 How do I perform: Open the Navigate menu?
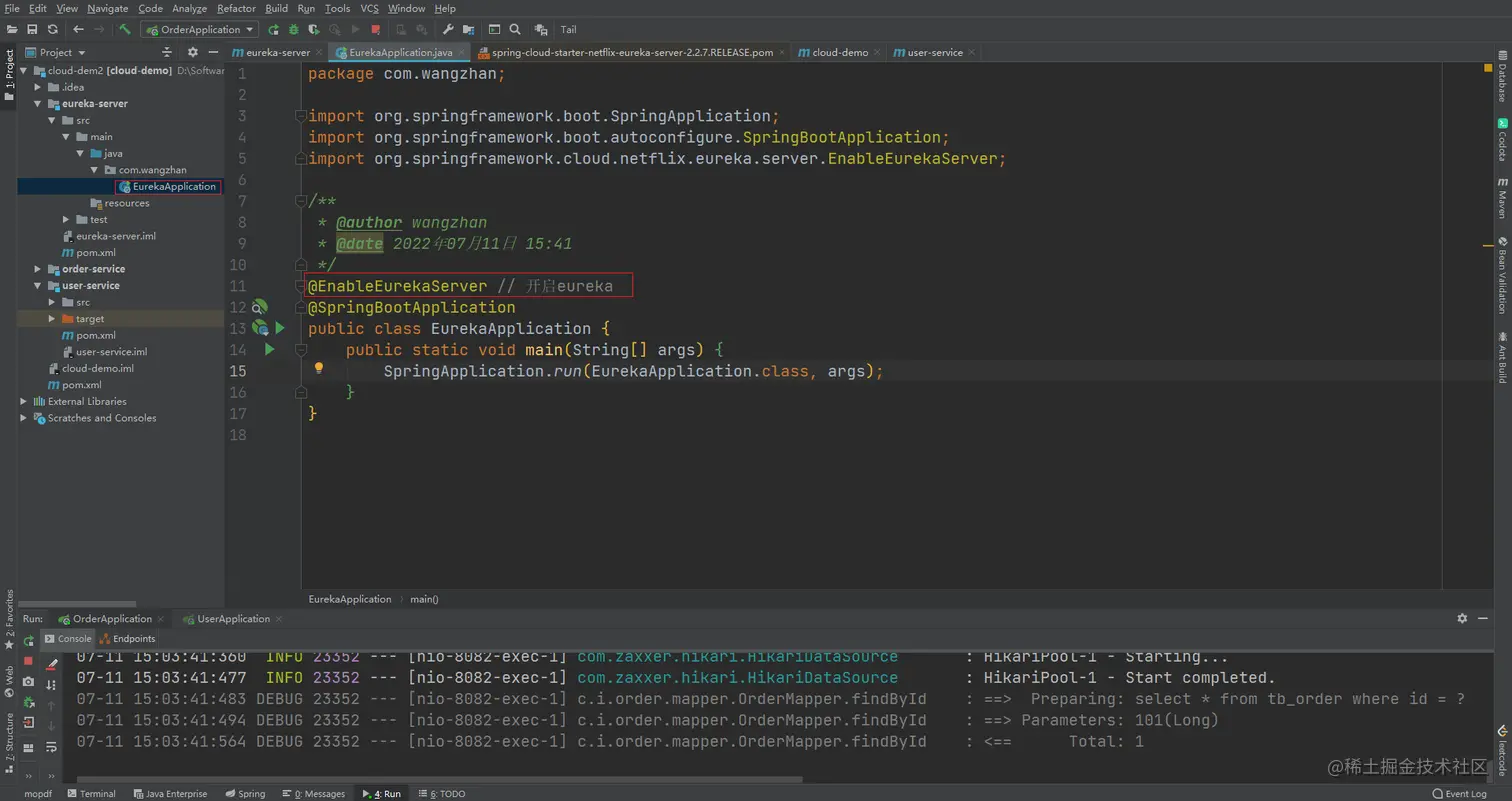click(107, 8)
